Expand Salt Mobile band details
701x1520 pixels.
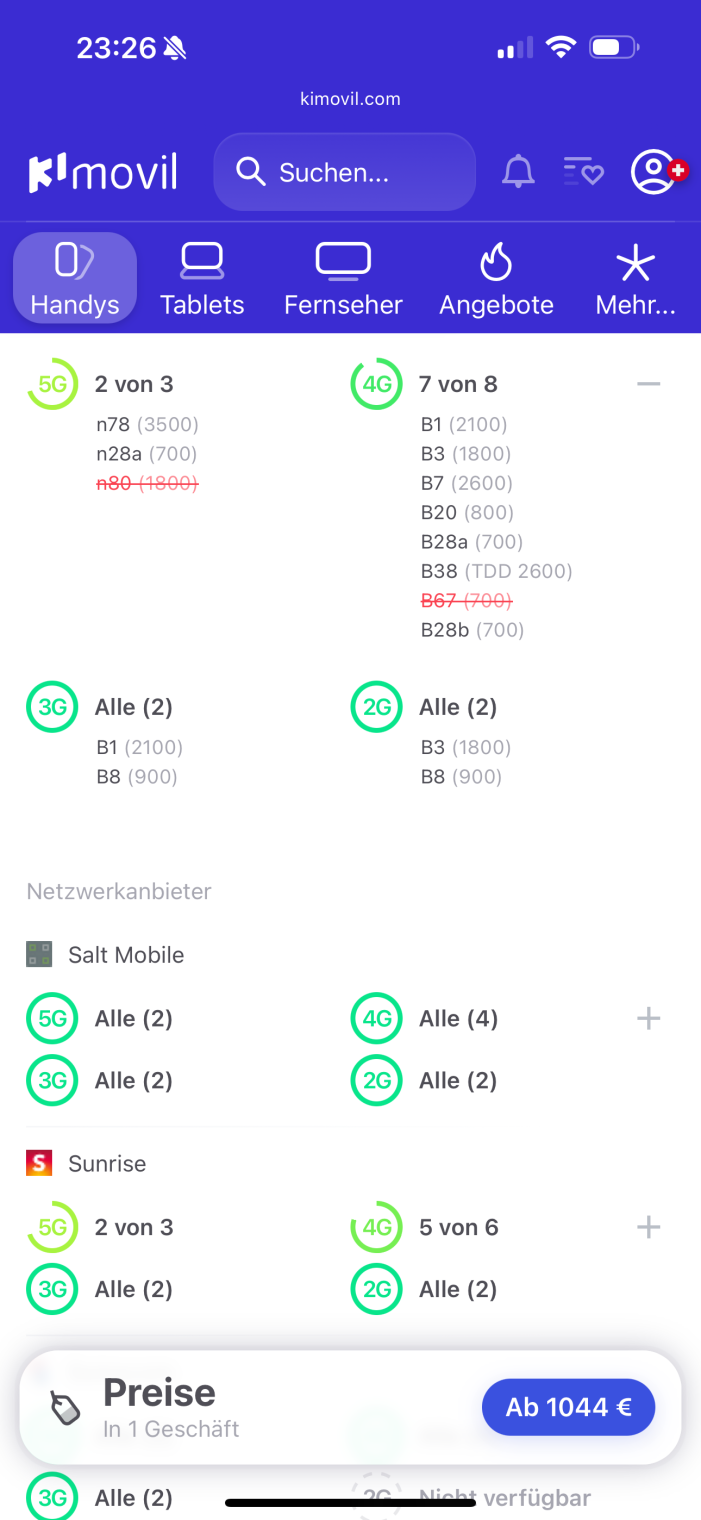pos(649,1019)
